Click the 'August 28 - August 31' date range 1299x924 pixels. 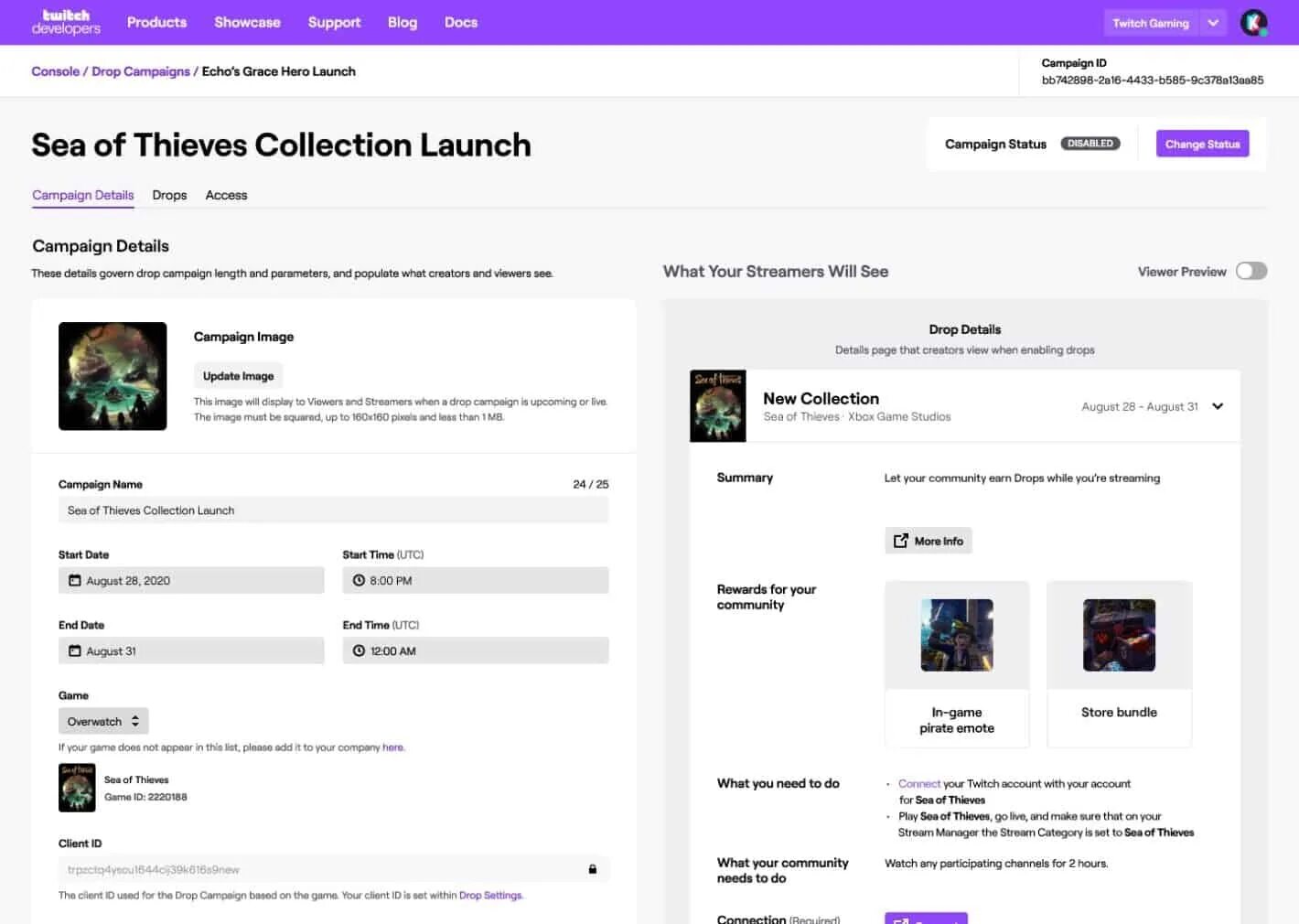point(1140,407)
